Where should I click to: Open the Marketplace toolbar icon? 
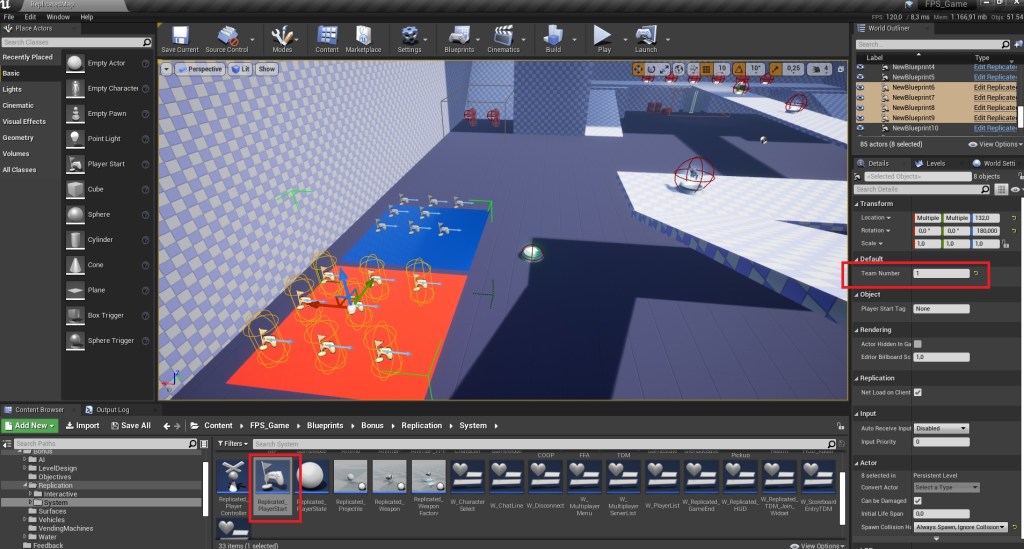362,37
